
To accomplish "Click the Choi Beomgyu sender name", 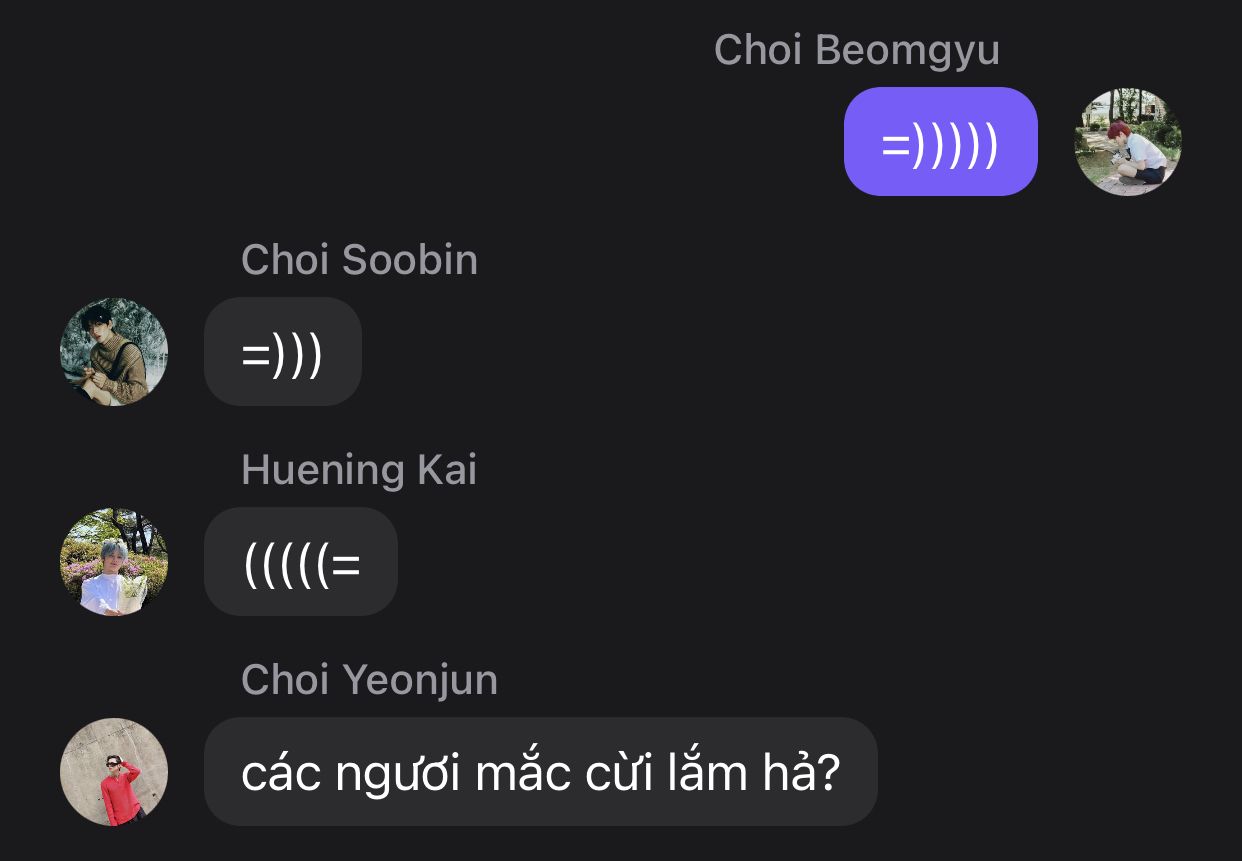I will click(857, 50).
